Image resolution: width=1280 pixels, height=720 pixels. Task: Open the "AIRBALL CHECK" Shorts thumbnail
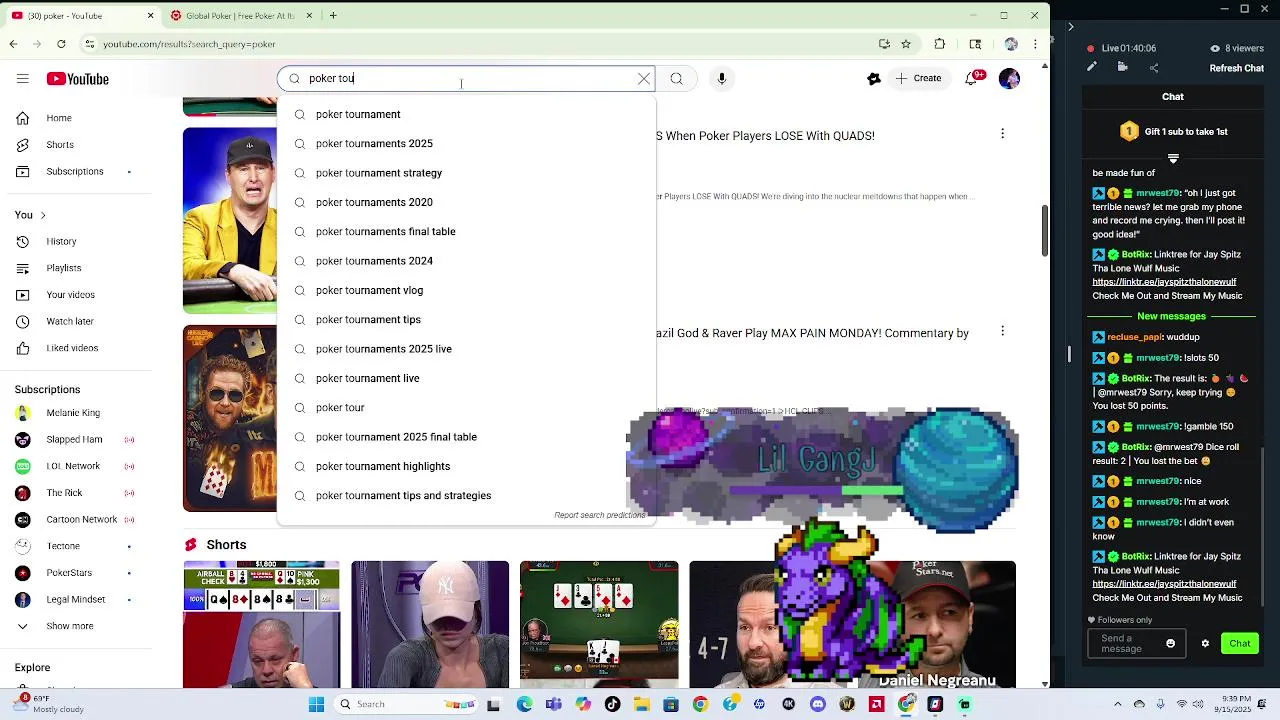[261, 624]
